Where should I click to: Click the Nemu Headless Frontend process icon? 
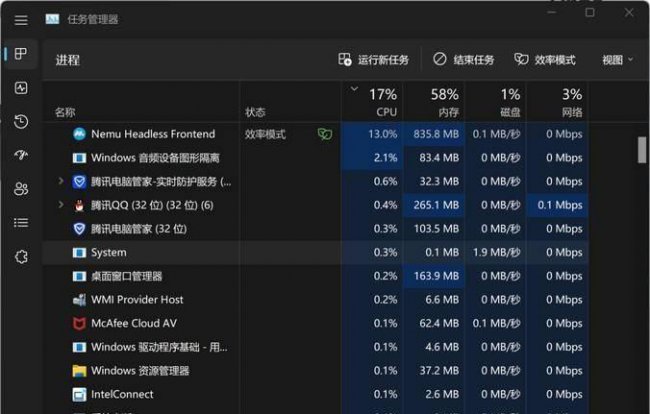(79, 134)
